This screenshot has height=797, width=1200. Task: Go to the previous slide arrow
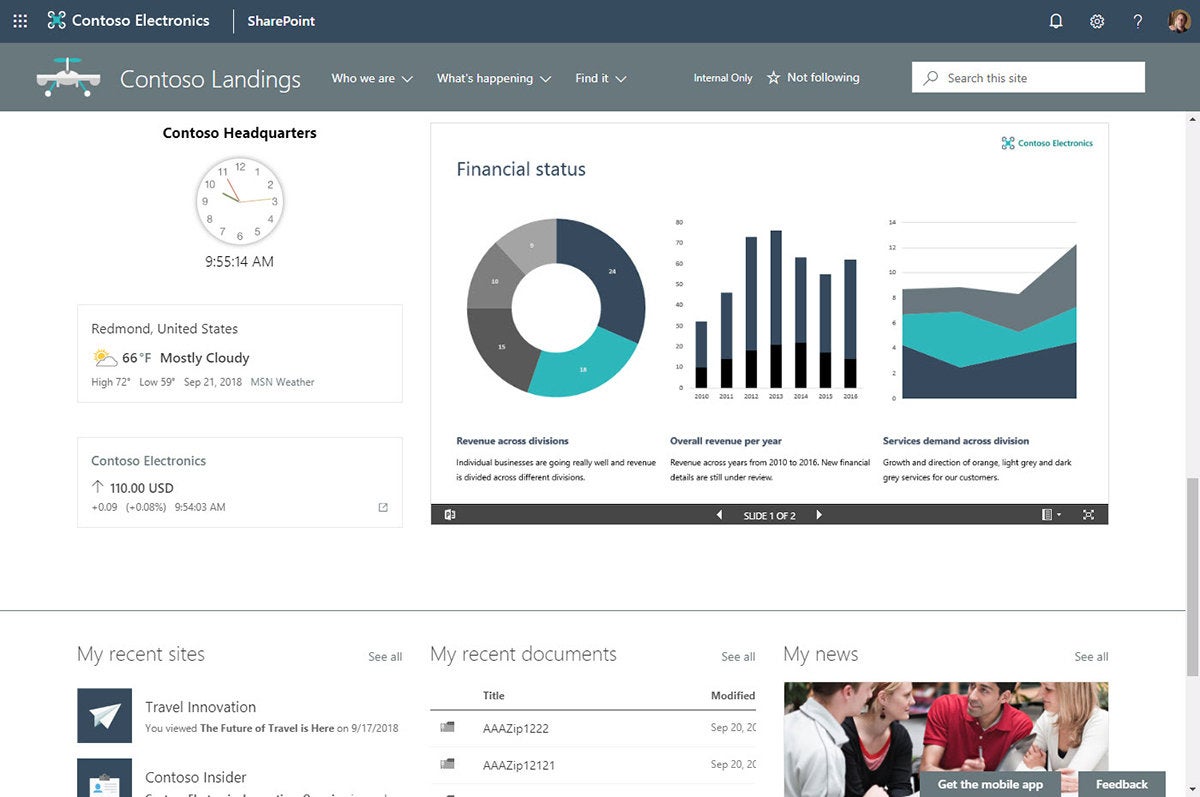tap(719, 515)
